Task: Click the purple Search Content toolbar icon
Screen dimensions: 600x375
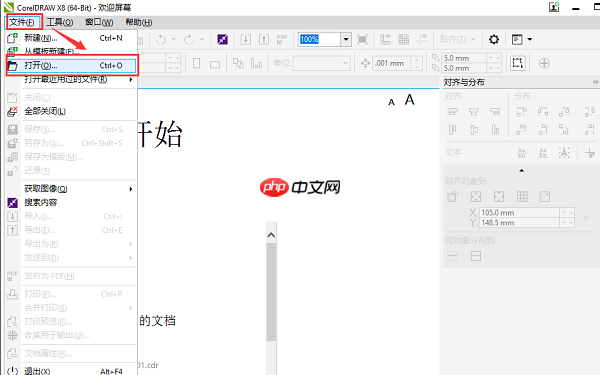Action: (222, 39)
